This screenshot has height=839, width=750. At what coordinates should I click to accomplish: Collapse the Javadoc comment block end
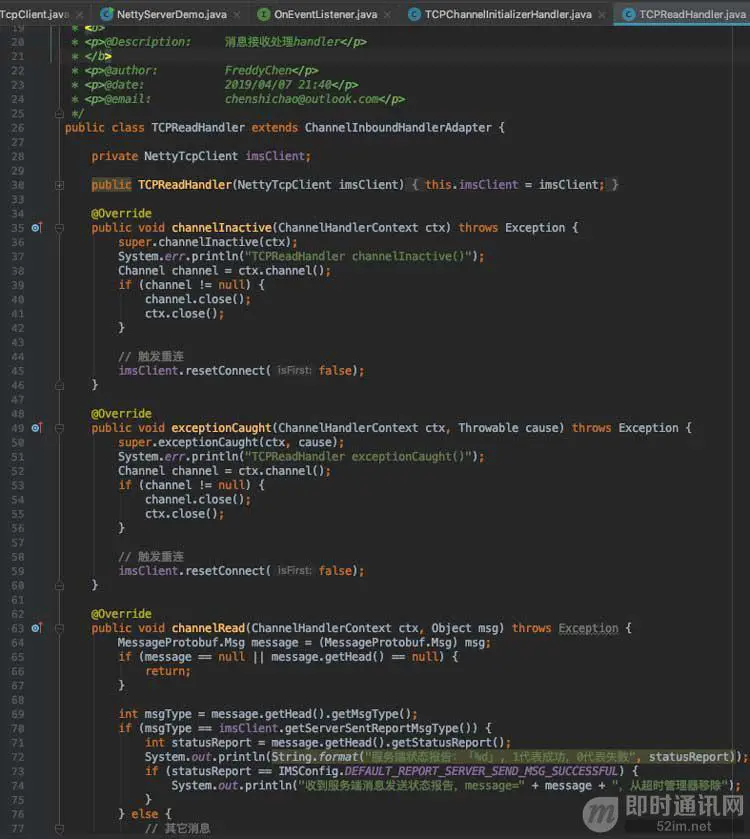[59, 113]
